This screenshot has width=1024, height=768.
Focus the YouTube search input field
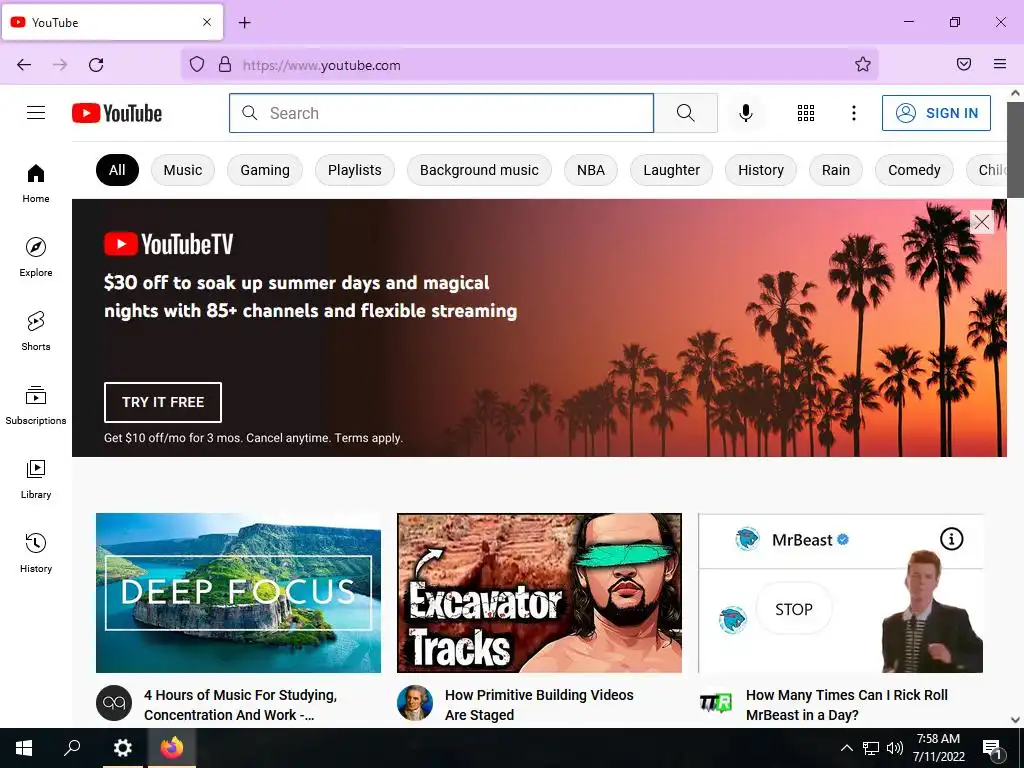(x=441, y=113)
